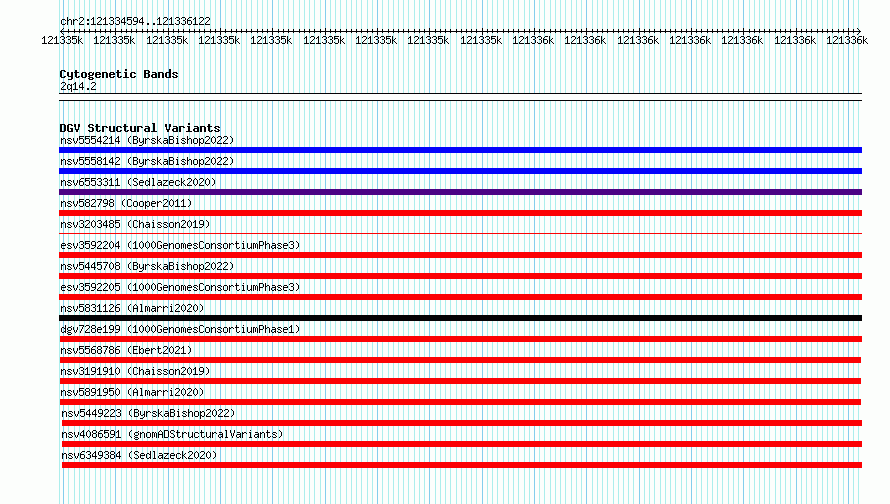Click the nsv5554214 (ByrskaBishop2022) label
The width and height of the screenshot is (890, 504).
pyautogui.click(x=147, y=140)
